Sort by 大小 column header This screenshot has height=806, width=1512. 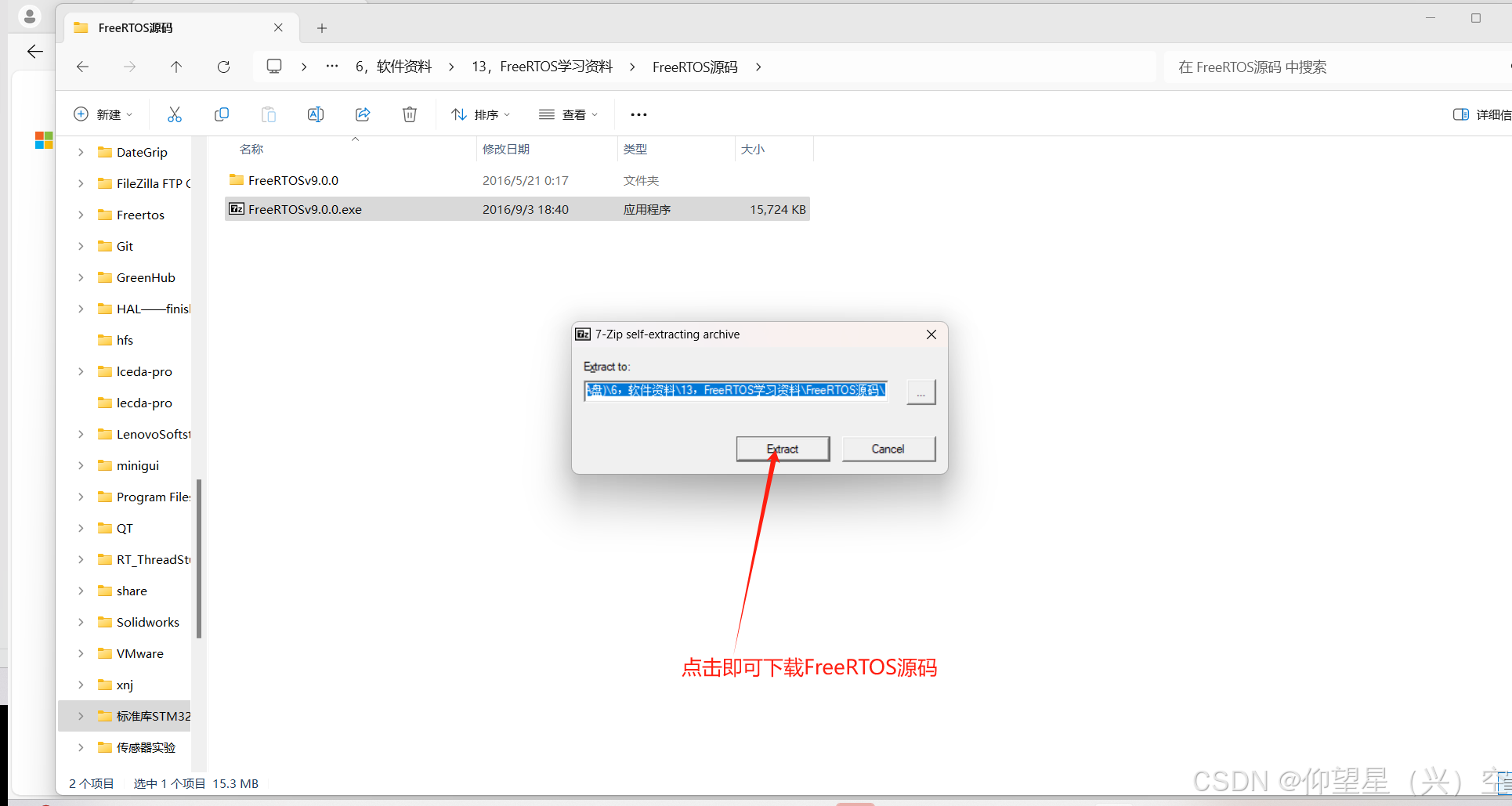coord(753,149)
